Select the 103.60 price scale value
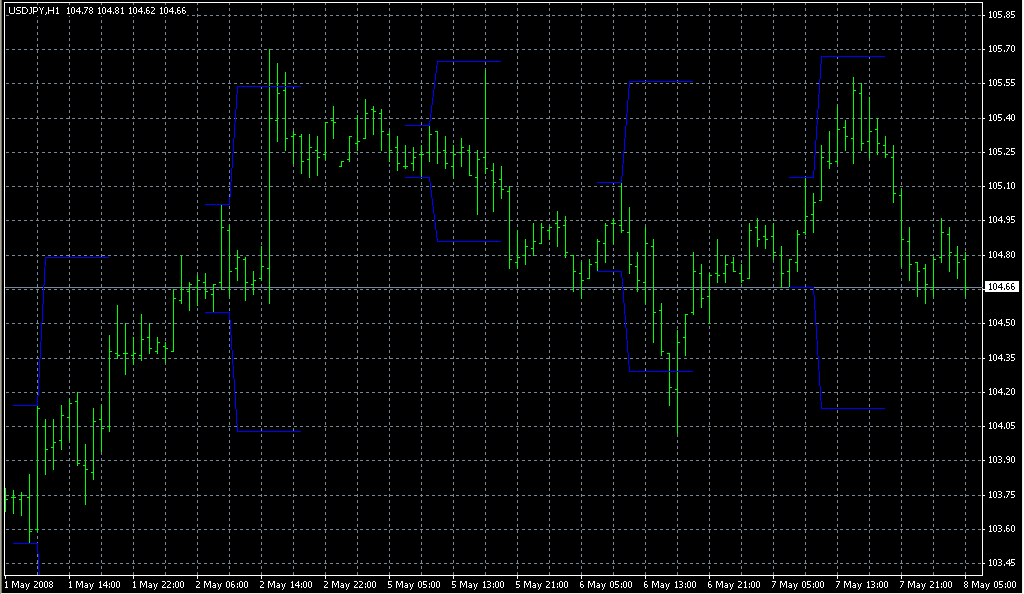Screen dimensions: 1024x594 tap(1001, 529)
